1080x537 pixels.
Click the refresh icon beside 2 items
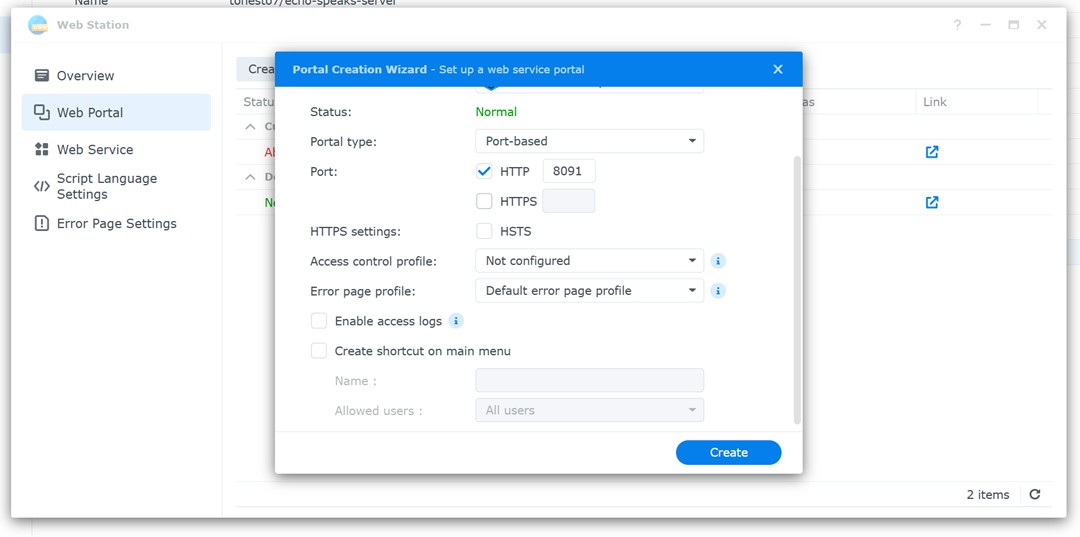(1035, 494)
